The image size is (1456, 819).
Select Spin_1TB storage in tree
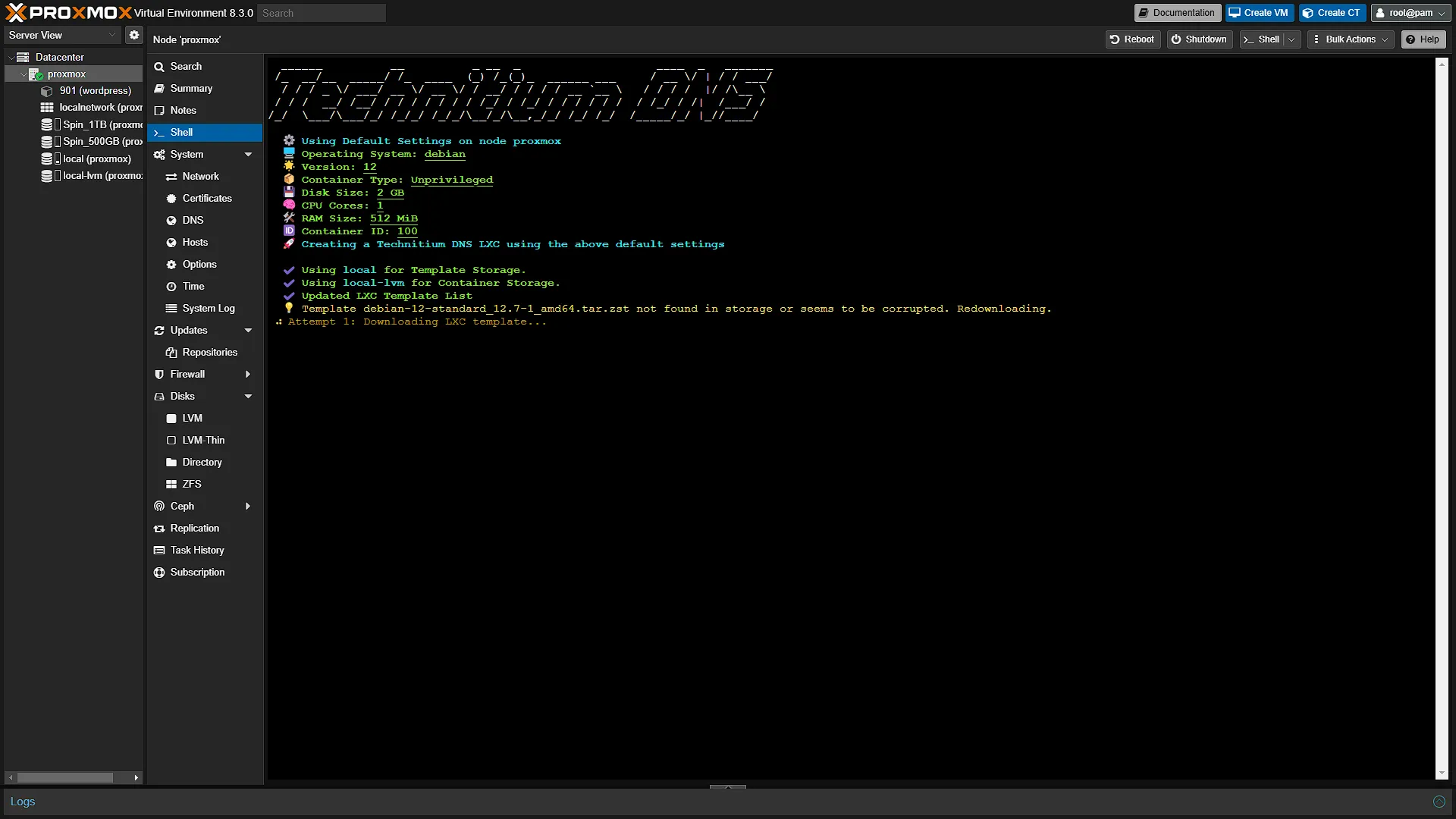(92, 124)
